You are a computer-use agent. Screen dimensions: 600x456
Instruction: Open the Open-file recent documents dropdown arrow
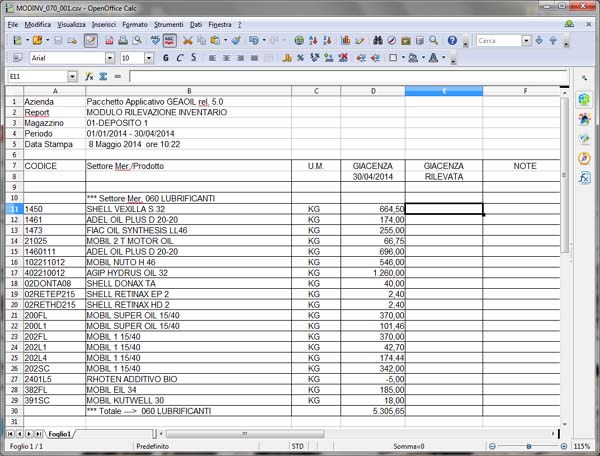coord(47,40)
